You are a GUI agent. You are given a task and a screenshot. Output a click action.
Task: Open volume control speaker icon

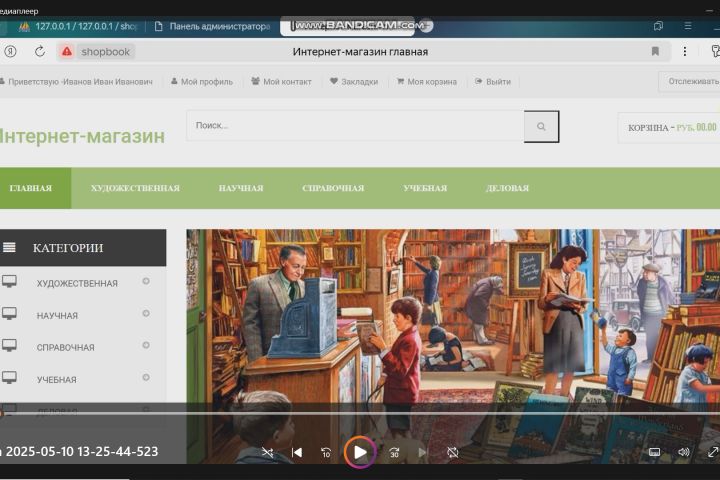684,452
